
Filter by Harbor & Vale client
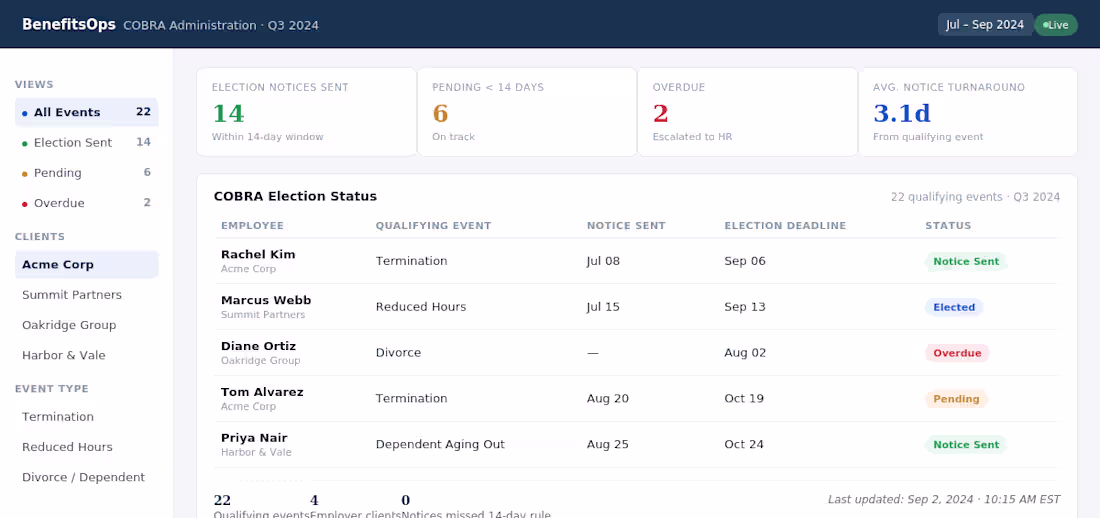[86, 355]
